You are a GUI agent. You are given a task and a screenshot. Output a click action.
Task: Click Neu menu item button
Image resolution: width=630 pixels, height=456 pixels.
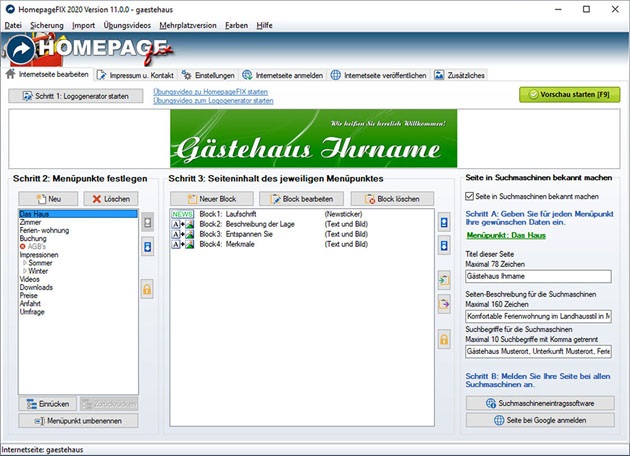pos(48,199)
